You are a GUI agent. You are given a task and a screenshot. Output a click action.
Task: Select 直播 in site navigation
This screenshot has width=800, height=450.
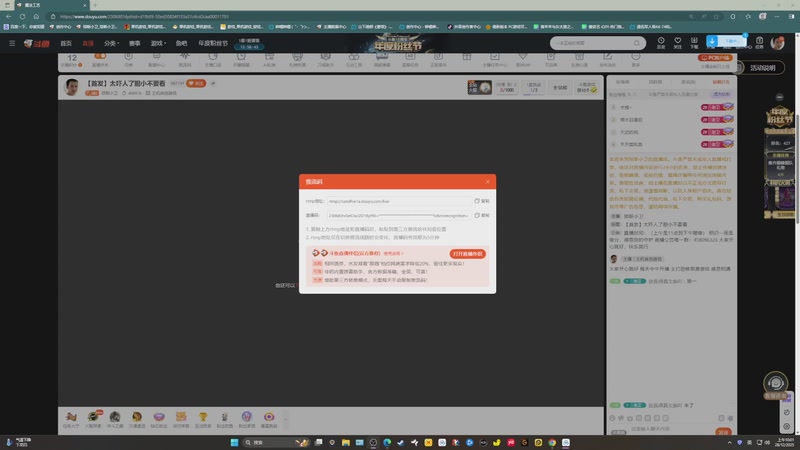click(88, 43)
